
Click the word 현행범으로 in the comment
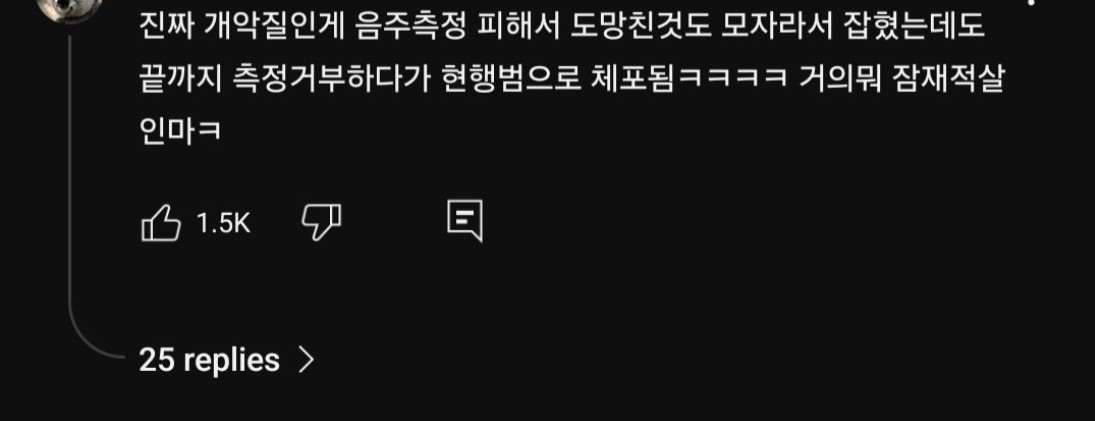tap(510, 80)
